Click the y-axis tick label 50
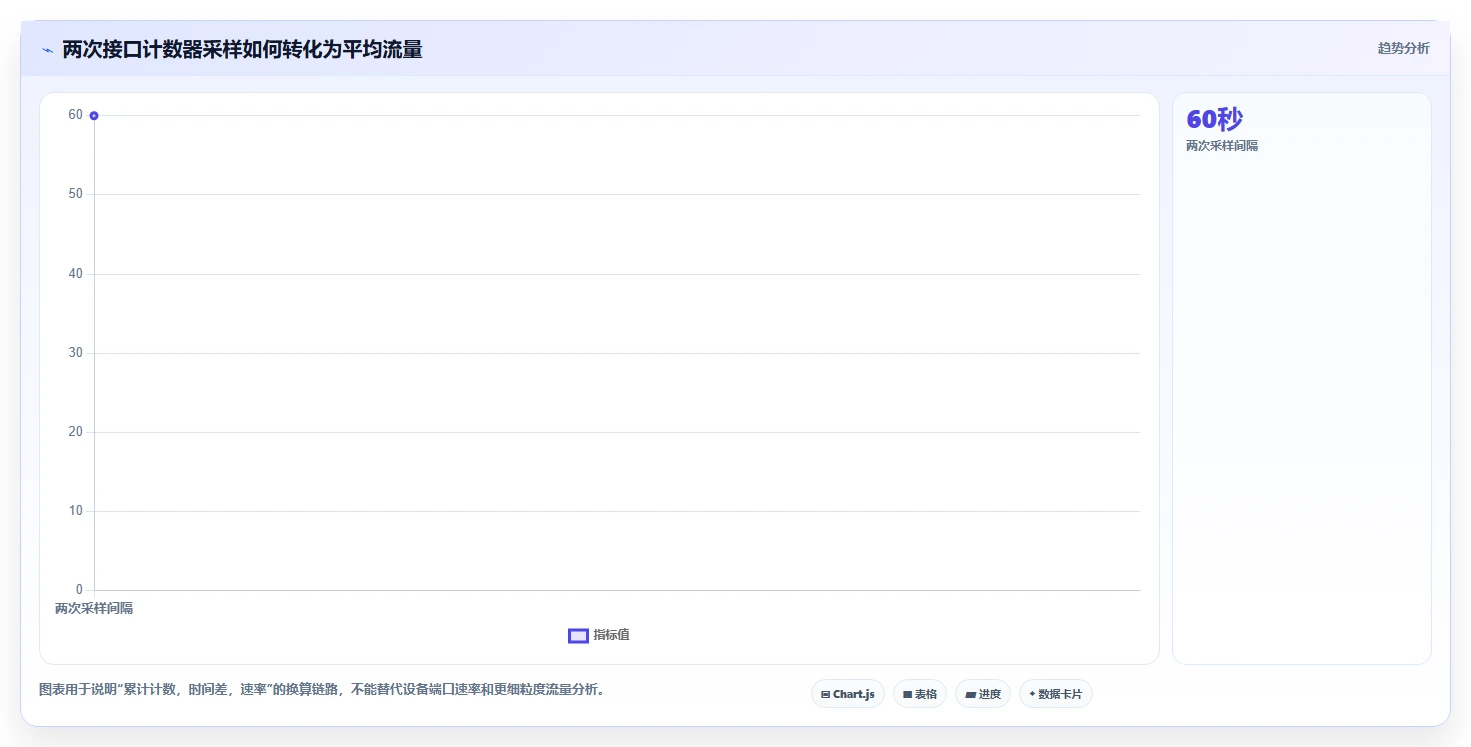The height and width of the screenshot is (747, 1471). [75, 194]
